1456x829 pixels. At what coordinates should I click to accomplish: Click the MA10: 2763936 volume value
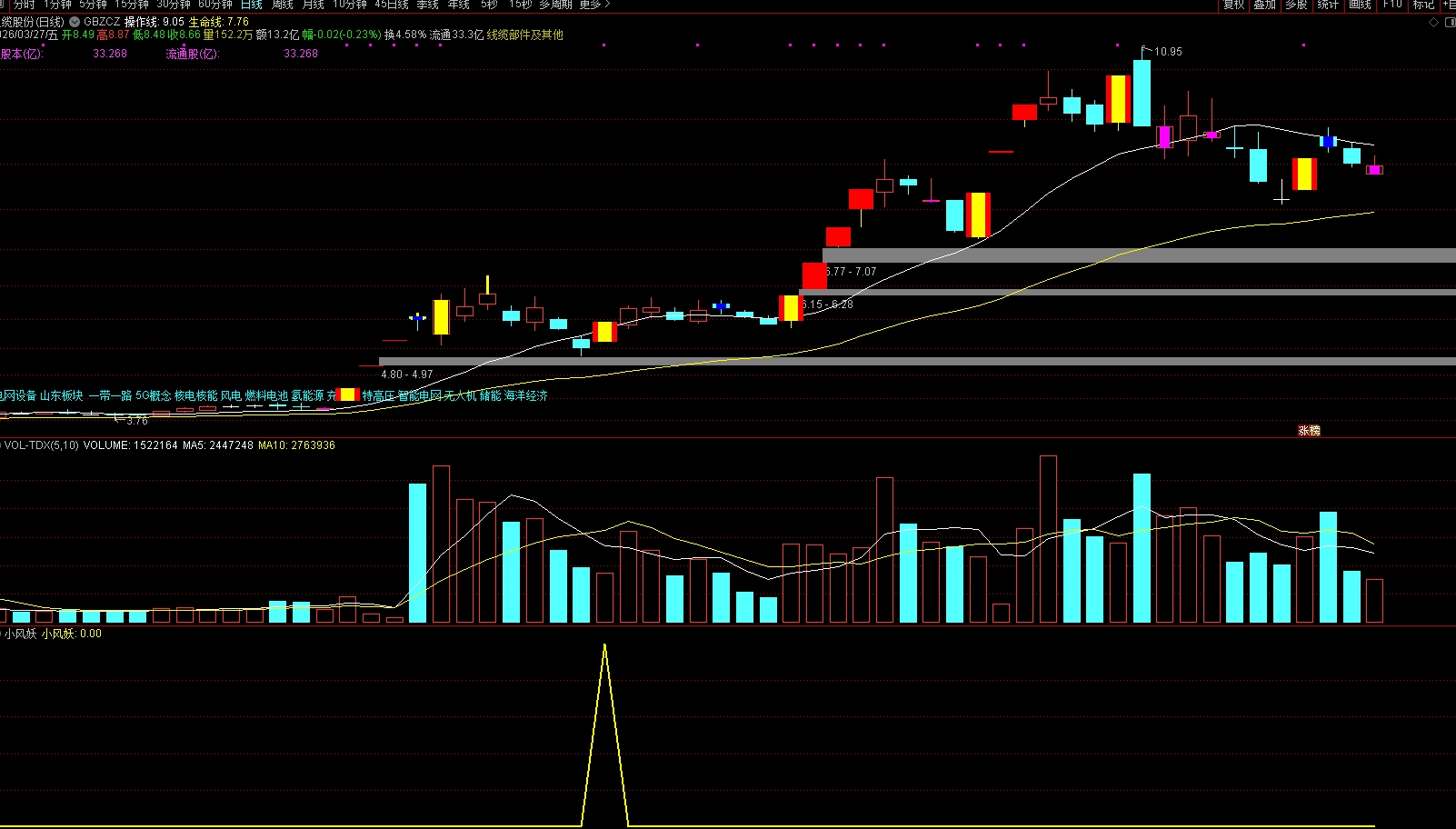[x=297, y=445]
